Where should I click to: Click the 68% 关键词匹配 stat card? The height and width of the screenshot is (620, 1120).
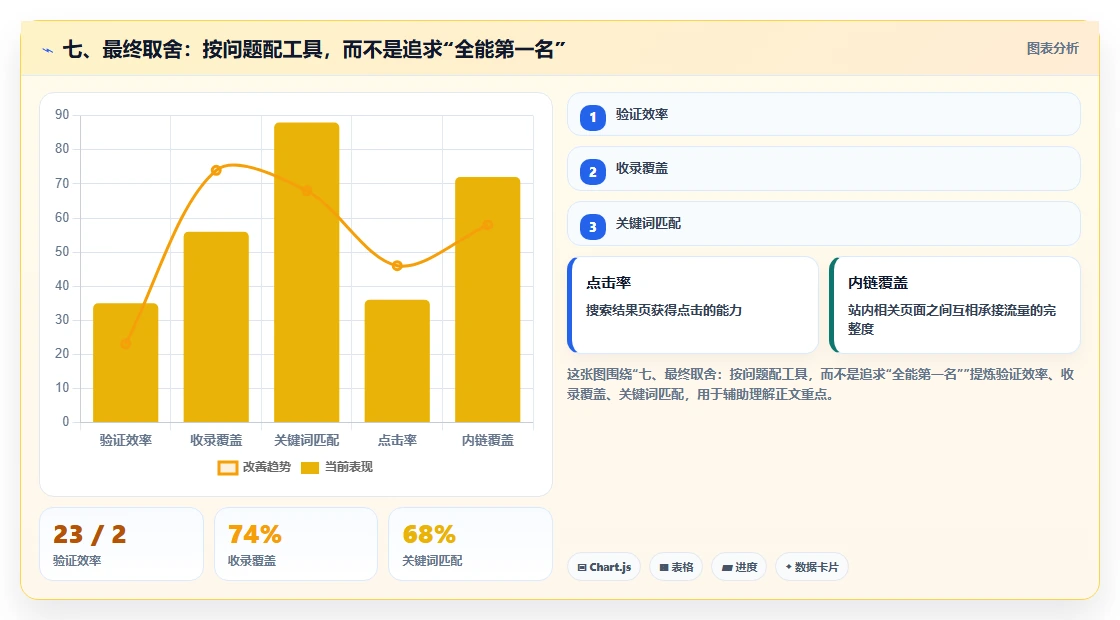pyautogui.click(x=470, y=544)
